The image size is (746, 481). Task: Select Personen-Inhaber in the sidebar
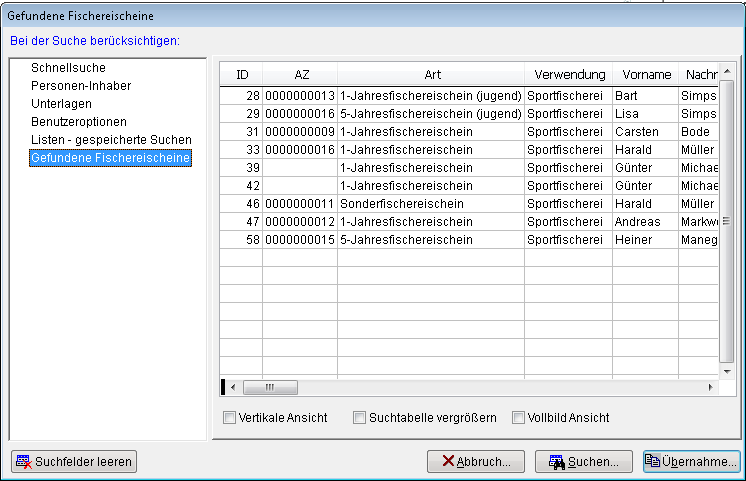[x=81, y=86]
